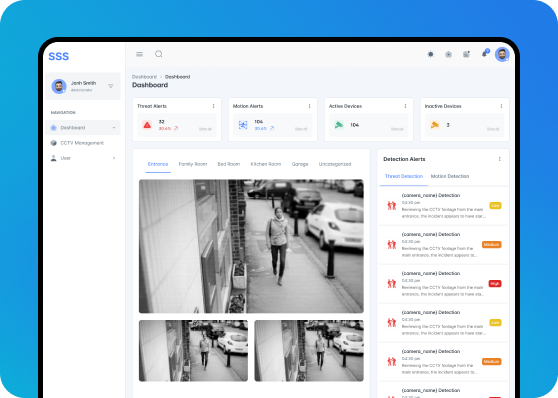Click threat icon of first Medium alert
The image size is (558, 398).
[x=392, y=245]
